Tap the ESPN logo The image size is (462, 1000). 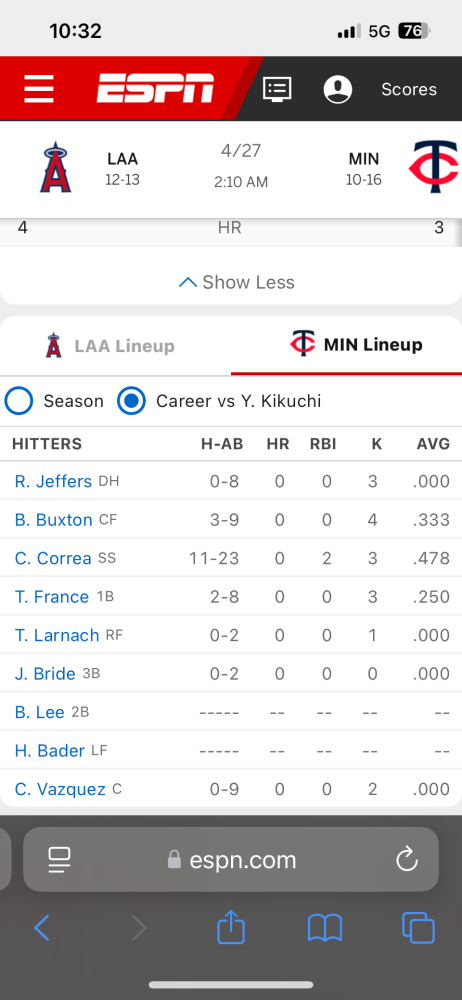[x=156, y=89]
